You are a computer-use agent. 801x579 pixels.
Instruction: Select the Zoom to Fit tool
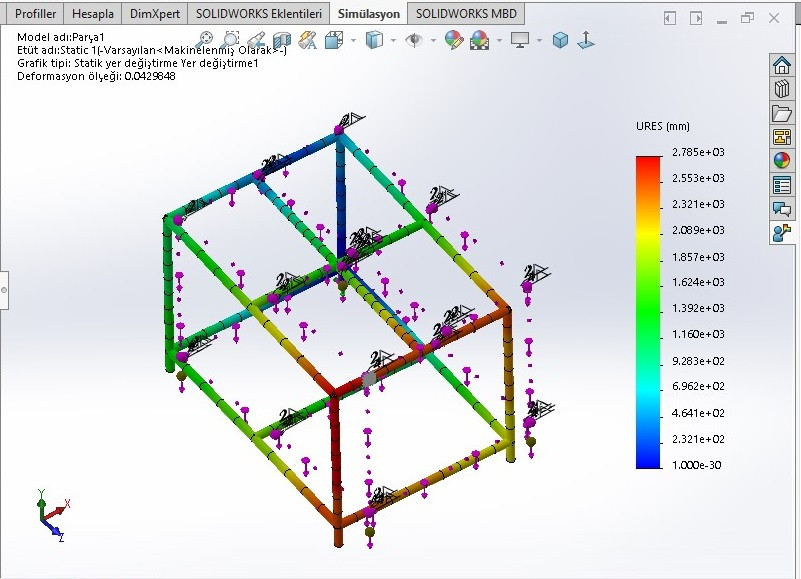coord(205,38)
